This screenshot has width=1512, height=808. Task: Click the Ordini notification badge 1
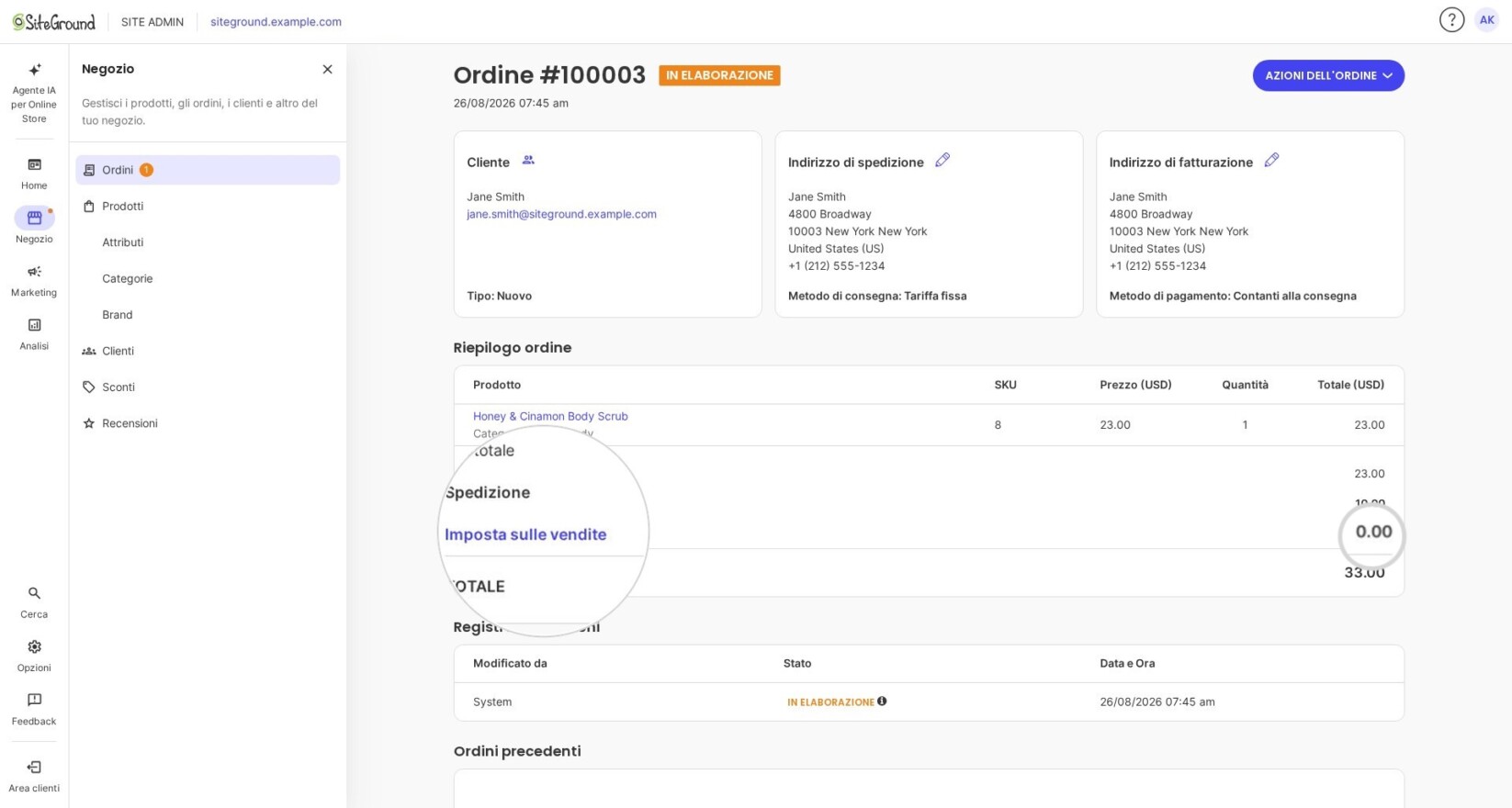click(x=146, y=170)
